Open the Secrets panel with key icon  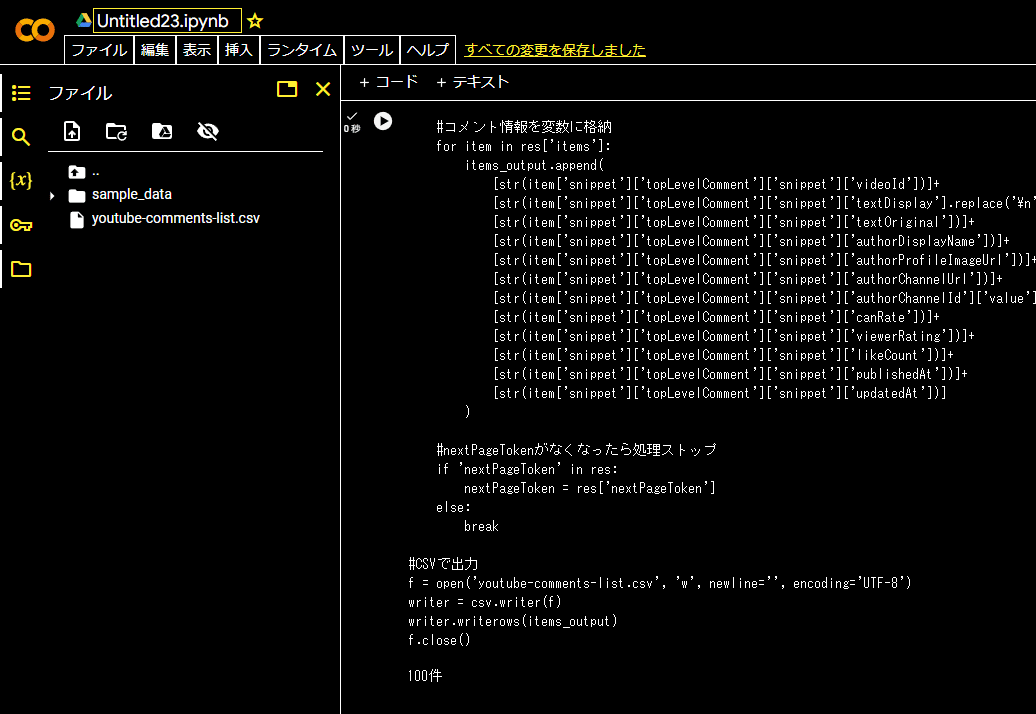(20, 224)
